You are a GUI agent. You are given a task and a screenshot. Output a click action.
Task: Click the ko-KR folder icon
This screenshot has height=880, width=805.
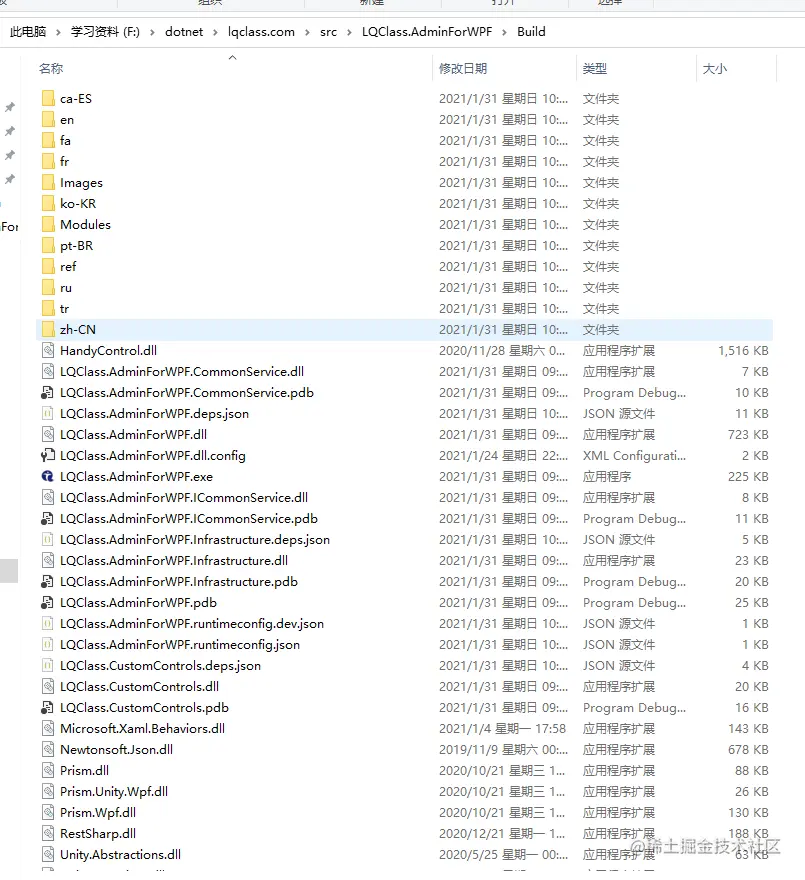[x=48, y=204]
